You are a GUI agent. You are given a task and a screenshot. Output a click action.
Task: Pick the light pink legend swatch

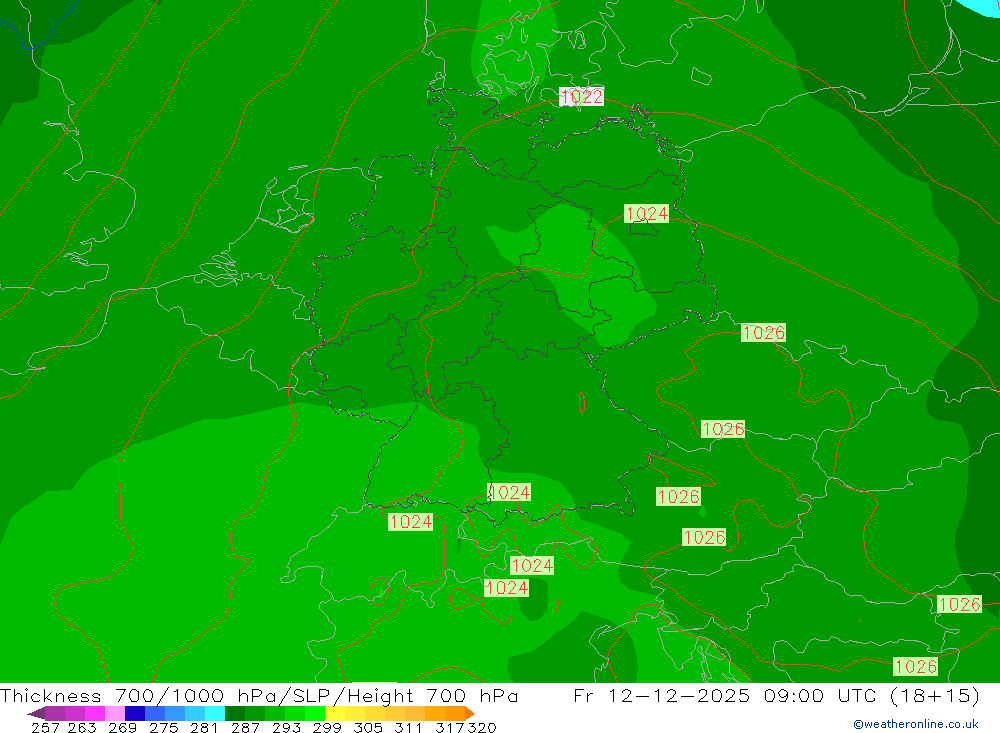click(113, 713)
